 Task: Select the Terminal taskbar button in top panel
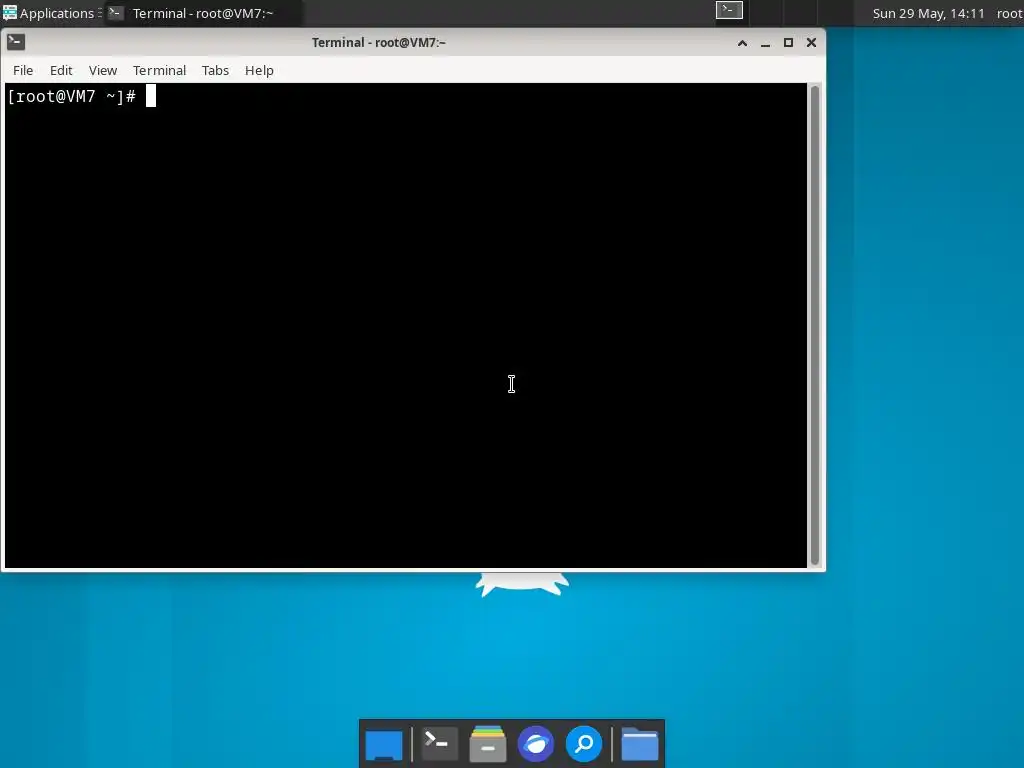(x=202, y=13)
